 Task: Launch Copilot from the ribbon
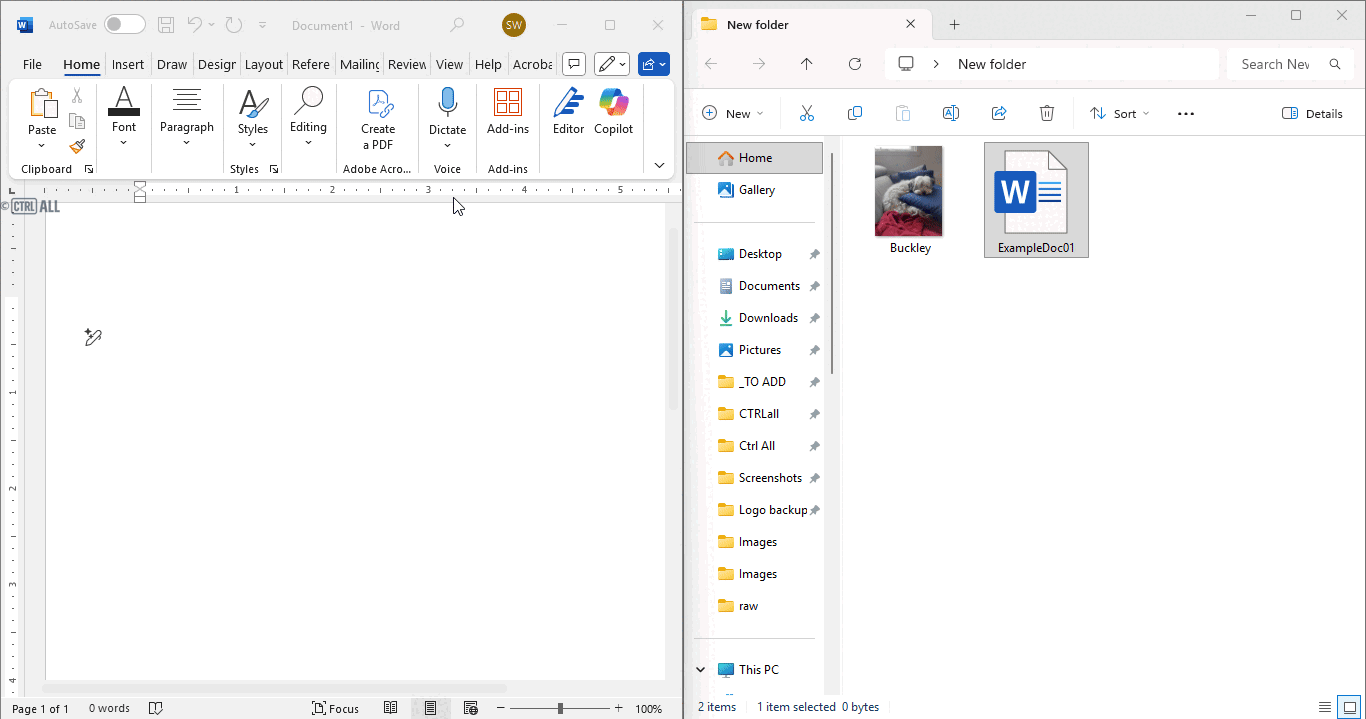pos(613,114)
